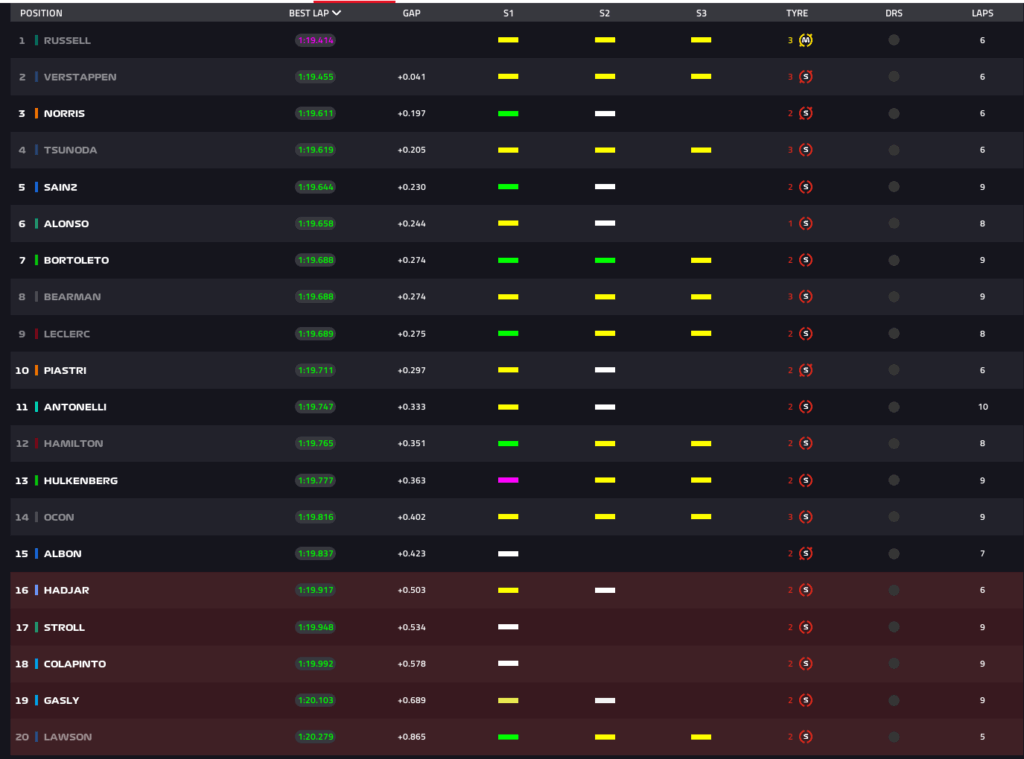Screen dimensions: 1024x759
Task: Click the GAP column header
Action: (x=411, y=14)
